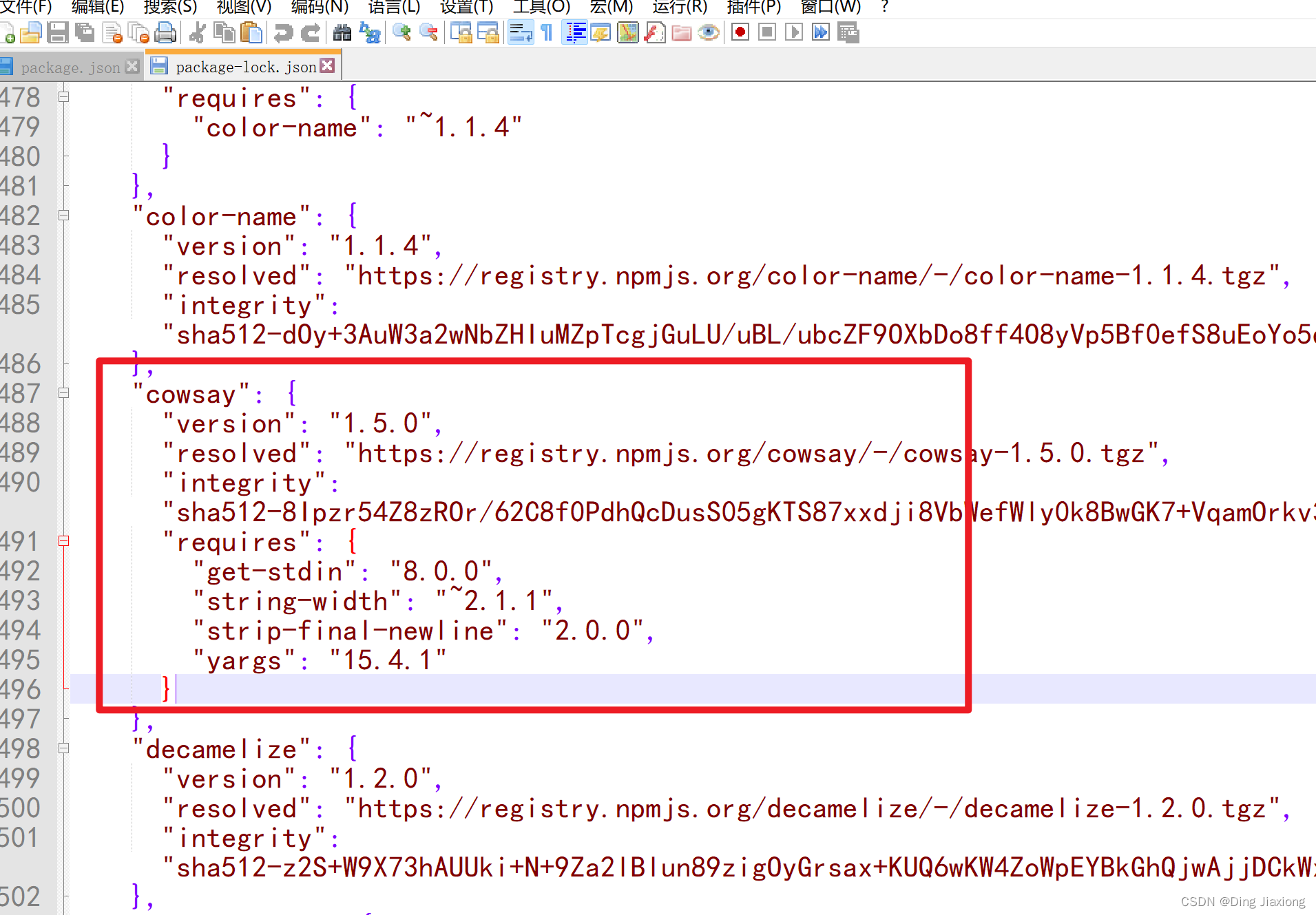Toggle synchronized horizontal scrolling
1316x915 pixels.
coord(488,32)
